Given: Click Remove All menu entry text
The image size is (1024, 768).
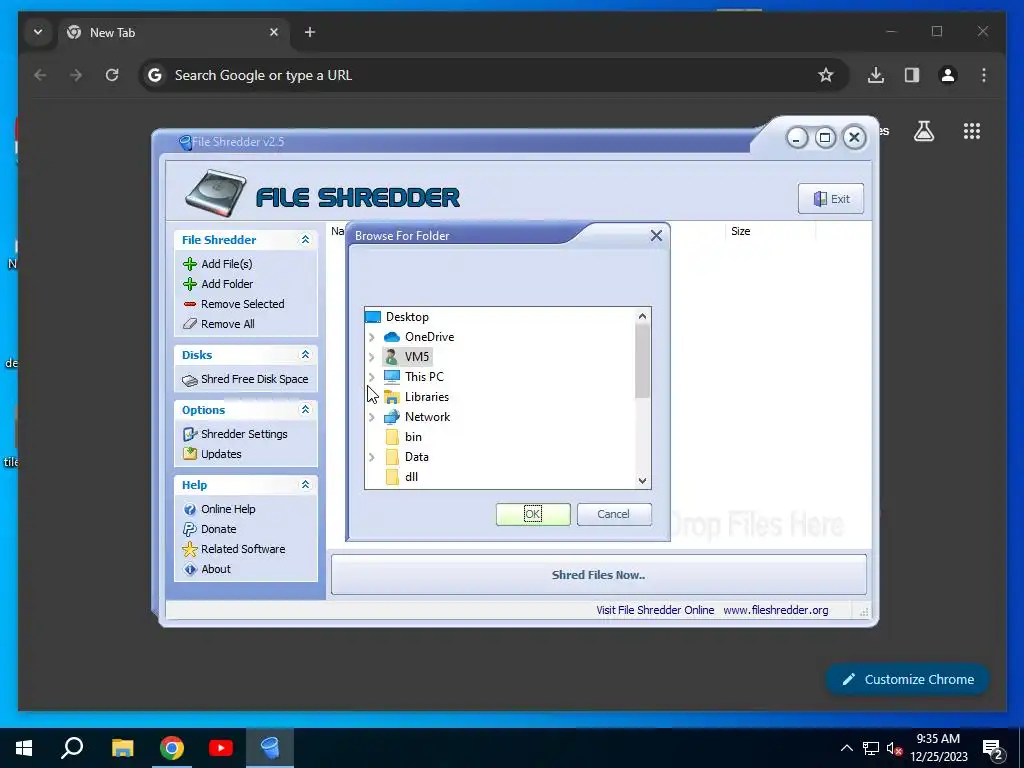Looking at the screenshot, I should [x=227, y=324].
